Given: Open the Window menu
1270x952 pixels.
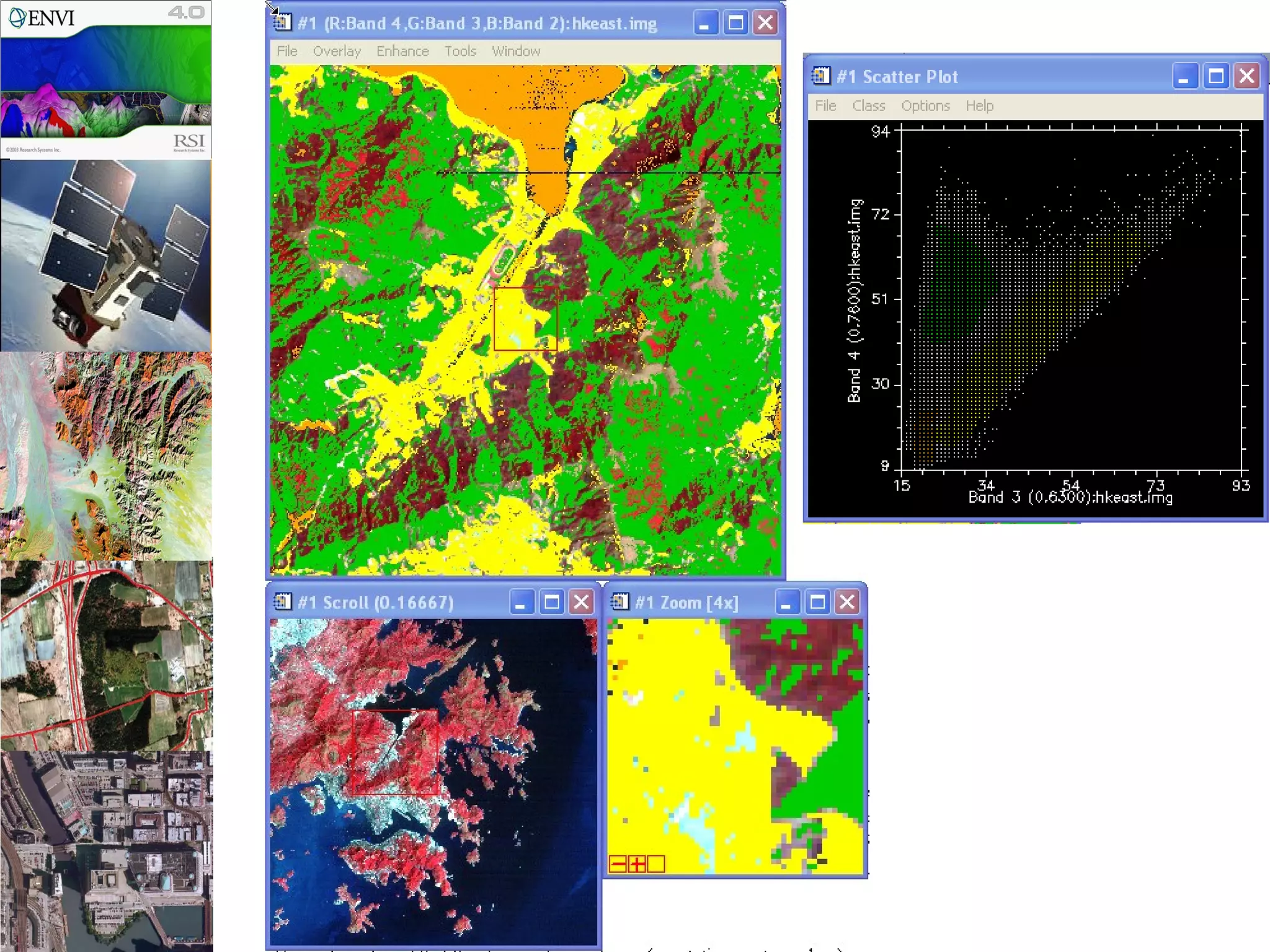Looking at the screenshot, I should [516, 51].
